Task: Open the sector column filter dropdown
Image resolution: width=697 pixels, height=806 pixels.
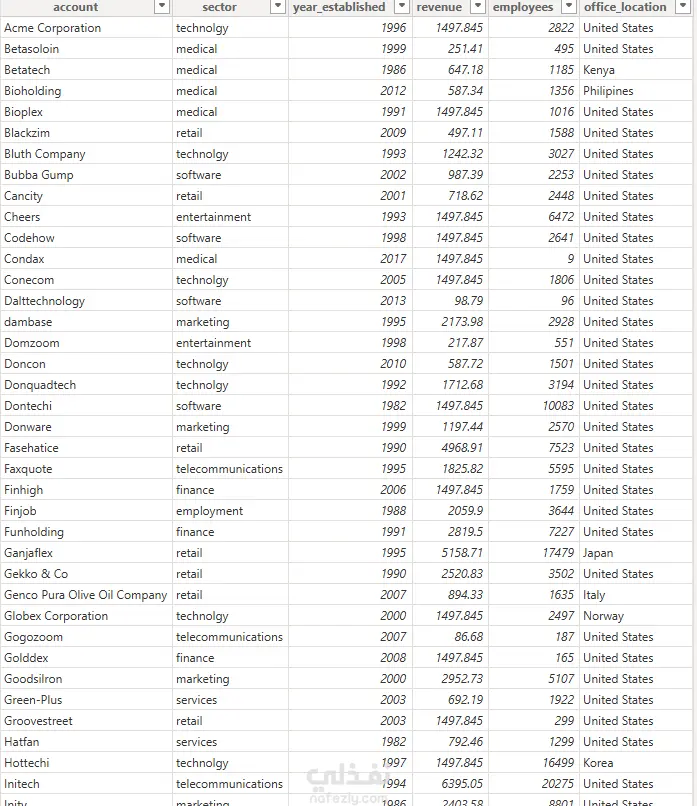Action: click(278, 7)
